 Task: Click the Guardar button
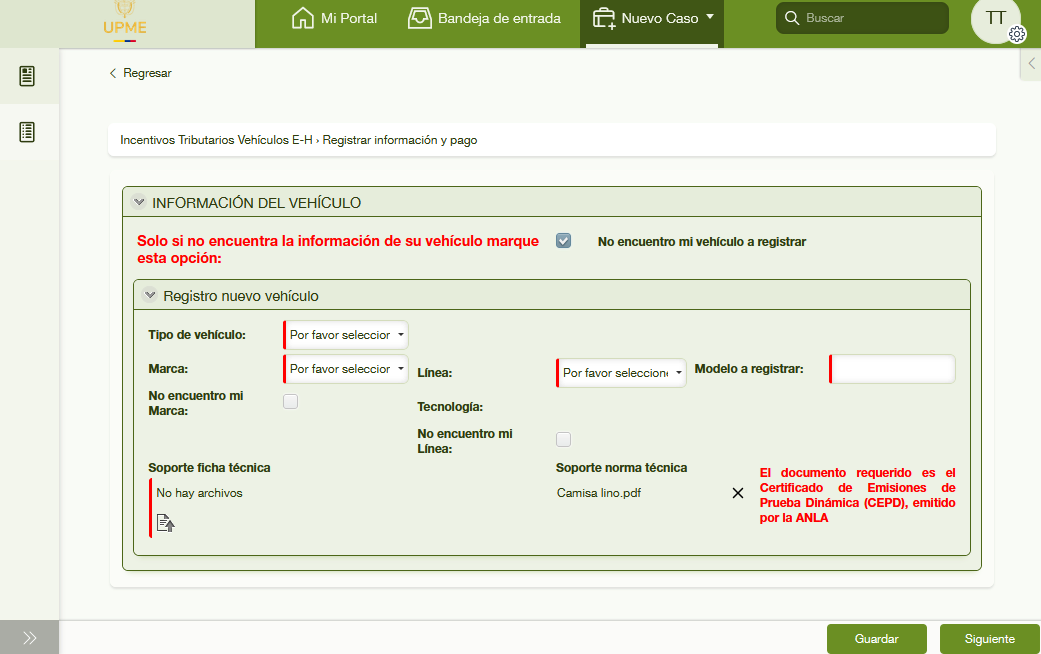tap(876, 639)
